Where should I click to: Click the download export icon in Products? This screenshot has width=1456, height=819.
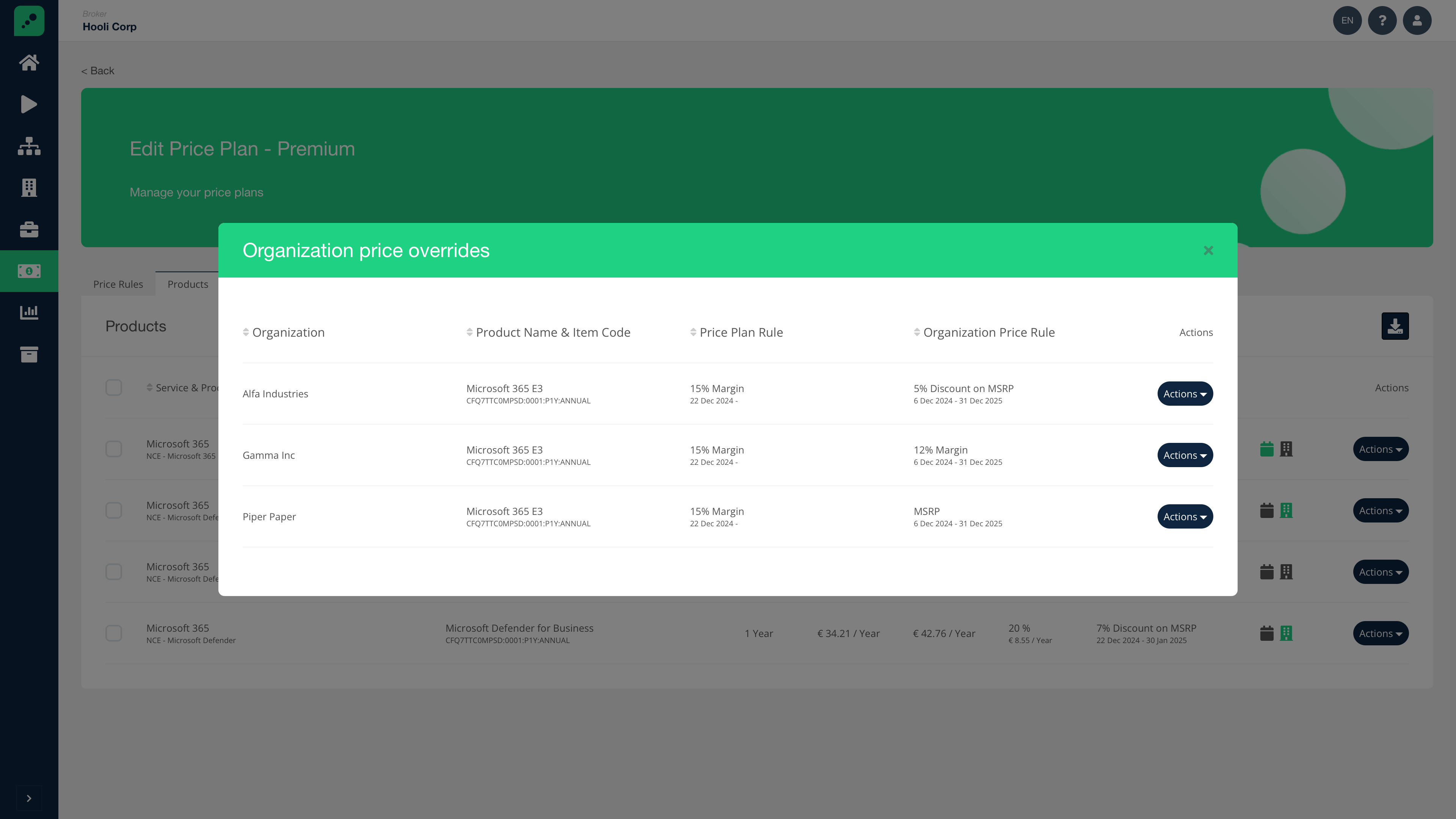[1395, 326]
